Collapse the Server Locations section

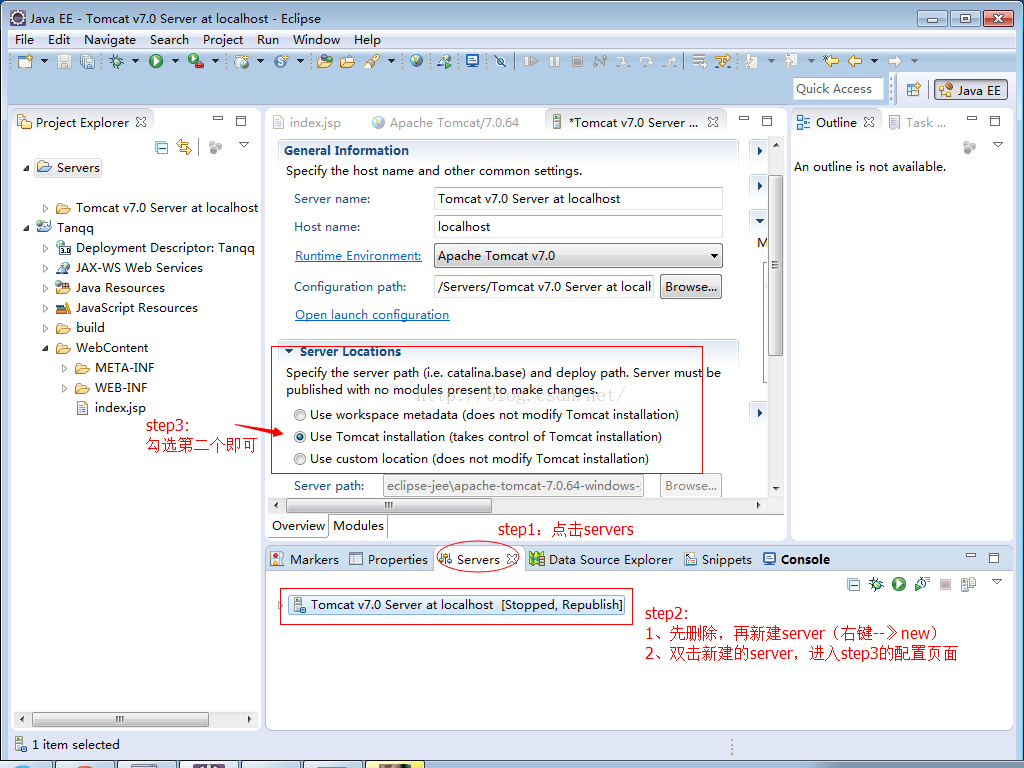(x=289, y=352)
